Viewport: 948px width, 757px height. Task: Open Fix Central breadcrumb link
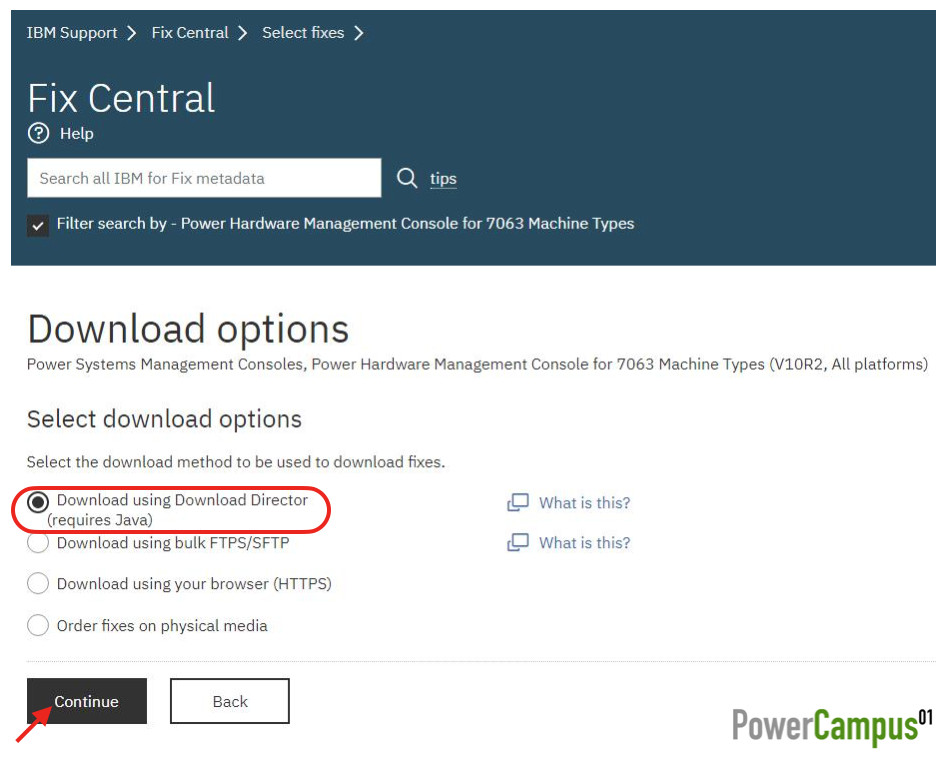pos(190,33)
